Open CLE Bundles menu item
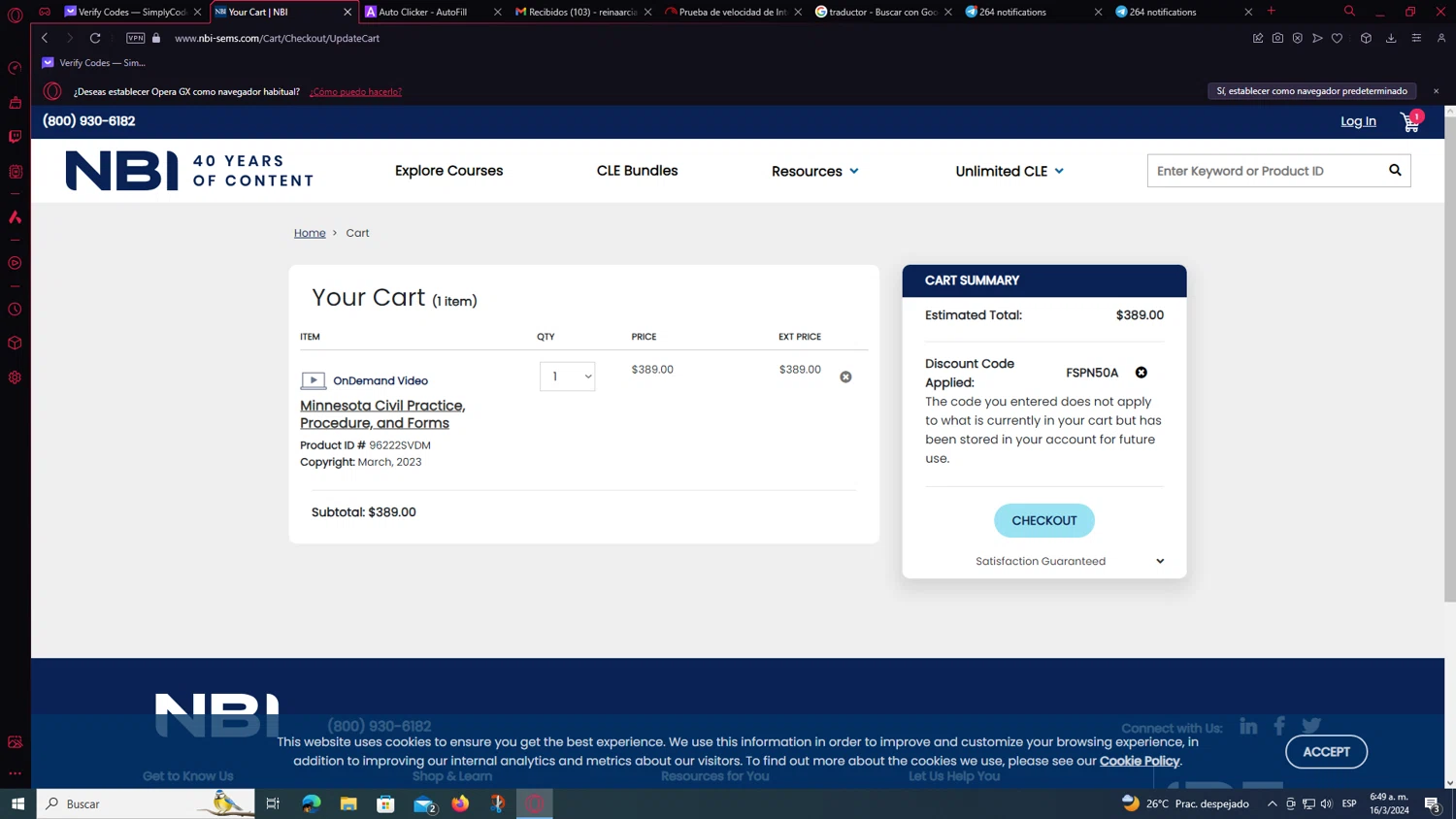 (637, 171)
